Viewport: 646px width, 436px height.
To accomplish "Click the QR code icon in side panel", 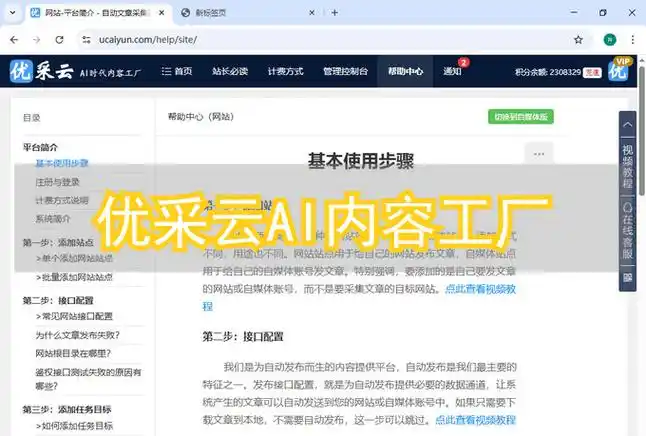I will point(627,277).
